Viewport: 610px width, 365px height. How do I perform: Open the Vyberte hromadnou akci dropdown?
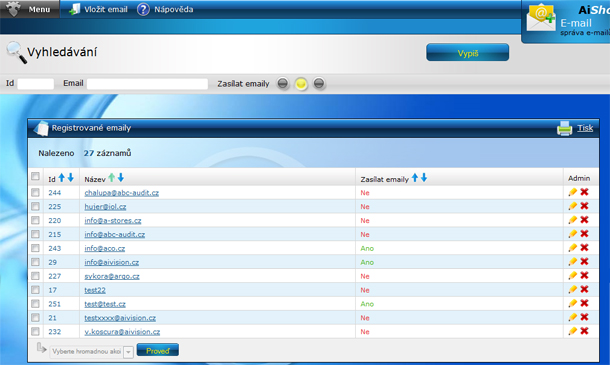point(92,351)
